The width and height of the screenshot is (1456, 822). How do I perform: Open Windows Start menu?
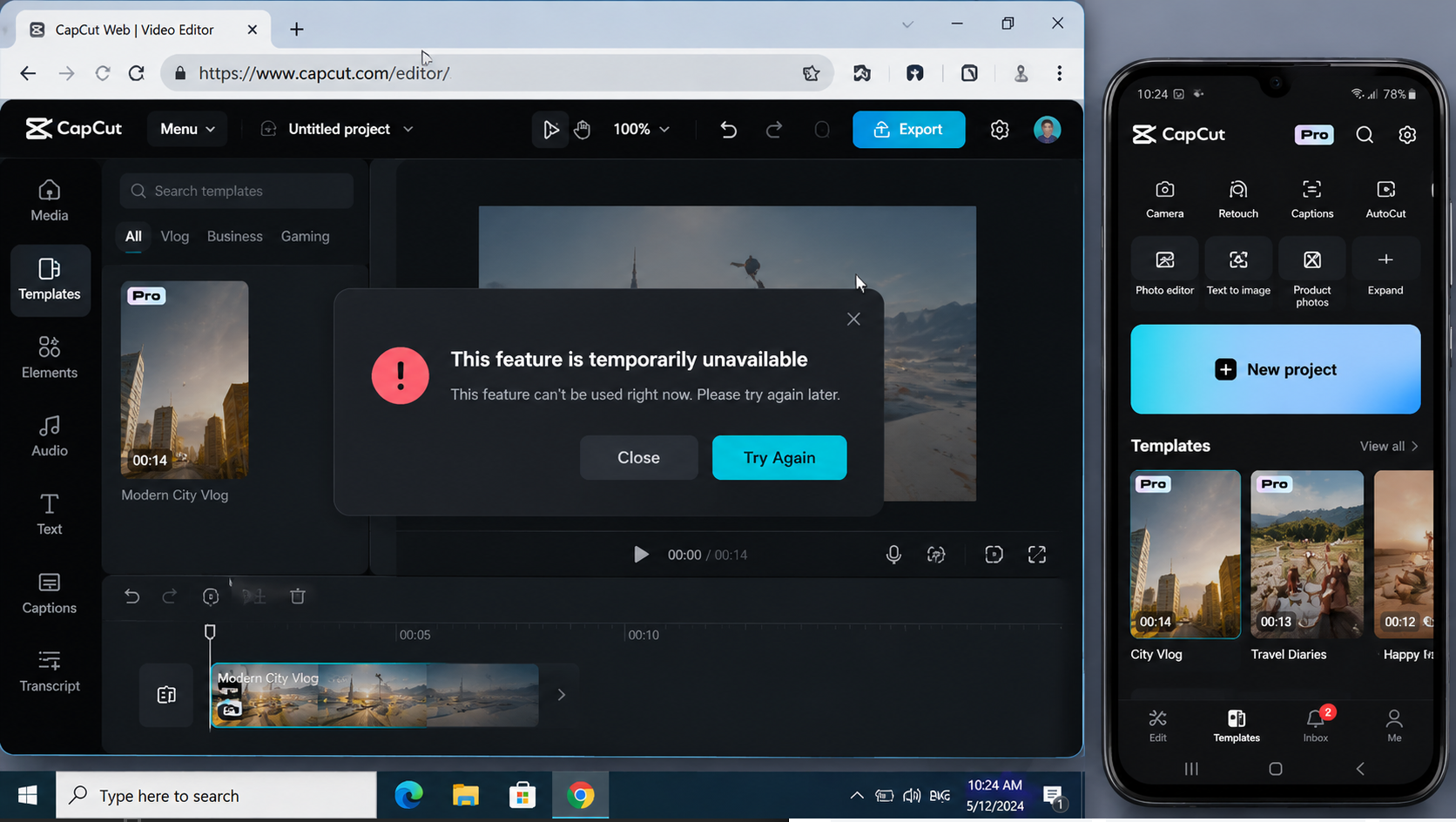(28, 796)
